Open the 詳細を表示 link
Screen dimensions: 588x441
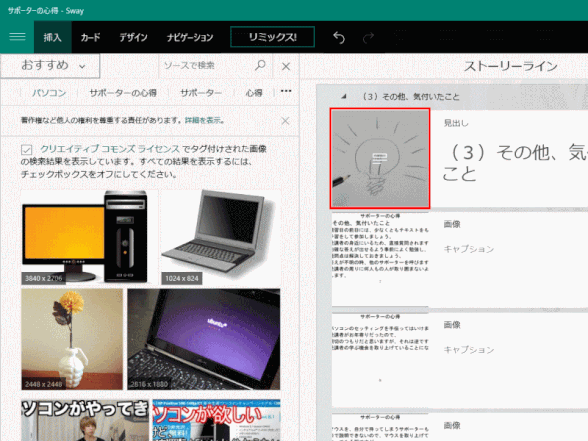pyautogui.click(x=202, y=120)
